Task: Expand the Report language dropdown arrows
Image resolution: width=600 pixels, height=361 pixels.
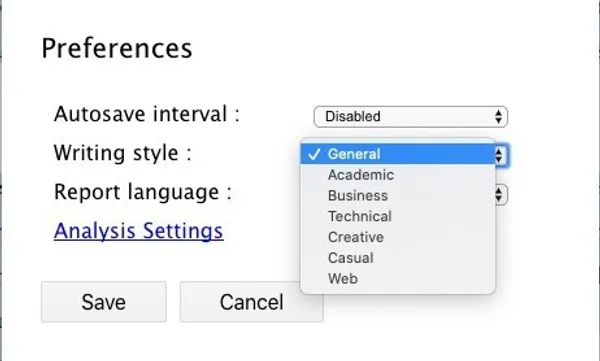Action: (x=499, y=195)
